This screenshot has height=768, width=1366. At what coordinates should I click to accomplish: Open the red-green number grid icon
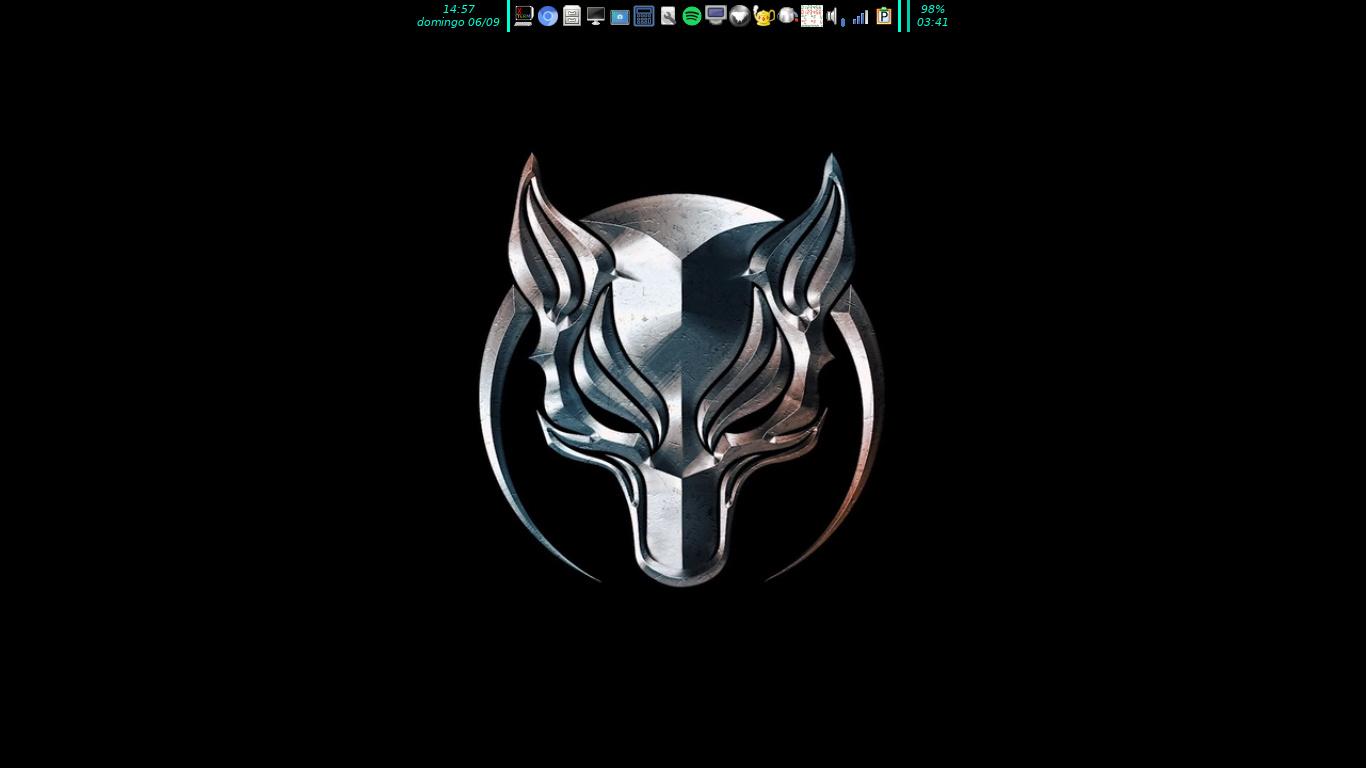(x=812, y=16)
